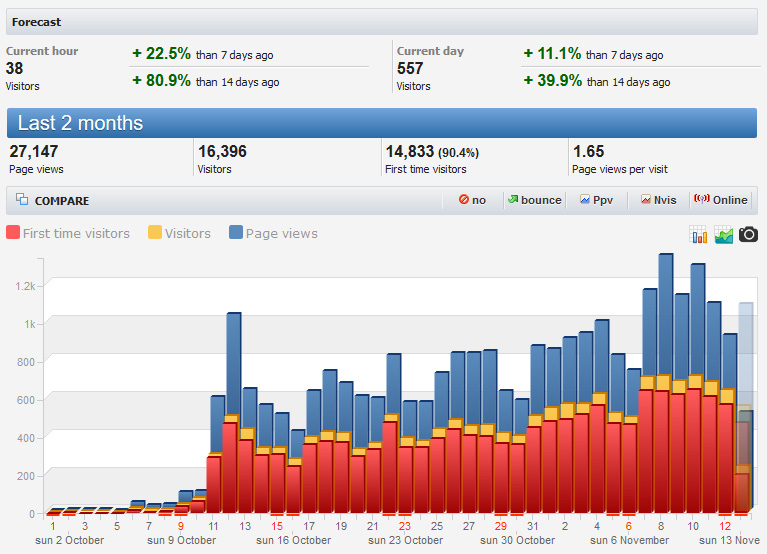
Task: Click the Online broadcast signal icon
Action: [x=702, y=199]
